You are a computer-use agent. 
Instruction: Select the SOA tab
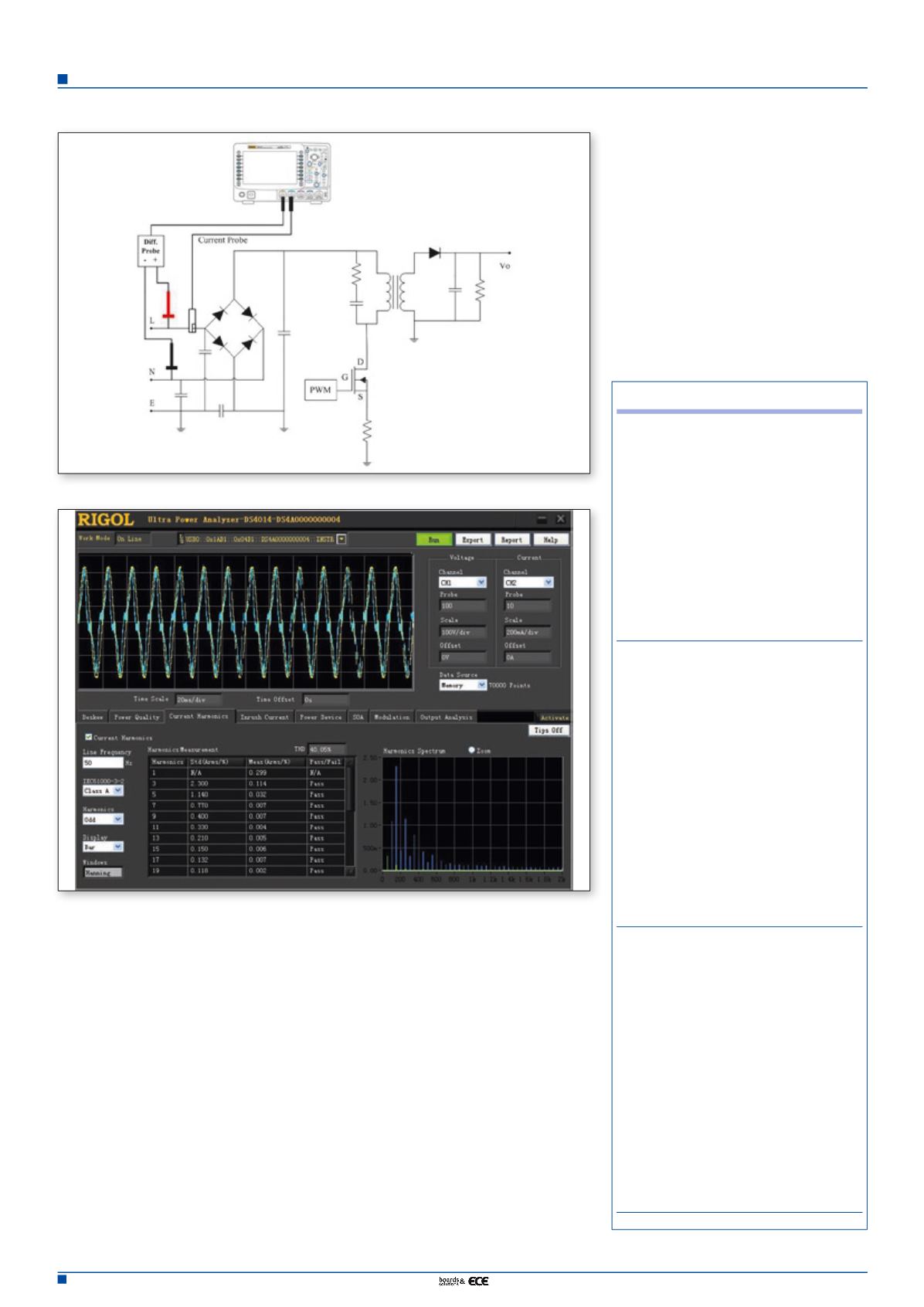[x=358, y=717]
